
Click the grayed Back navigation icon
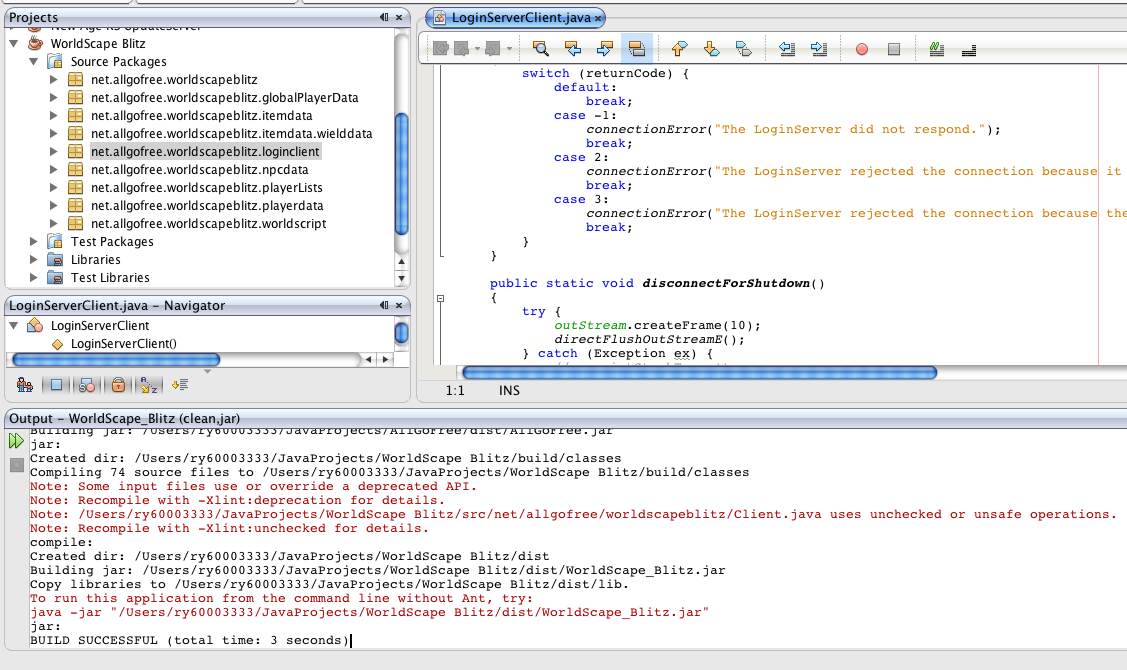[x=461, y=49]
